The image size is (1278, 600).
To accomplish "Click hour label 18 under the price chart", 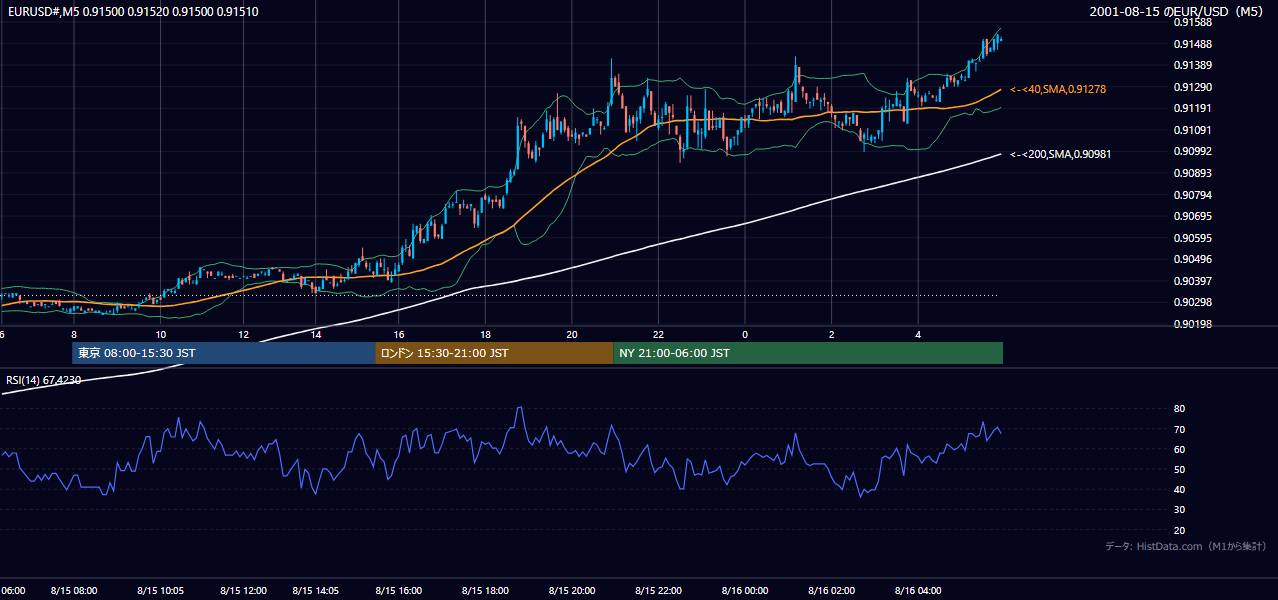I will point(485,334).
